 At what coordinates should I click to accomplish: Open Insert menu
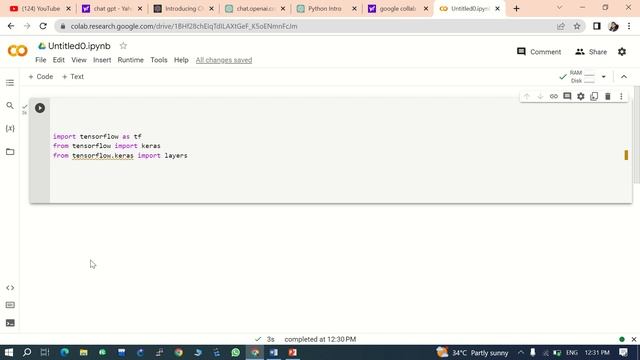pyautogui.click(x=102, y=60)
